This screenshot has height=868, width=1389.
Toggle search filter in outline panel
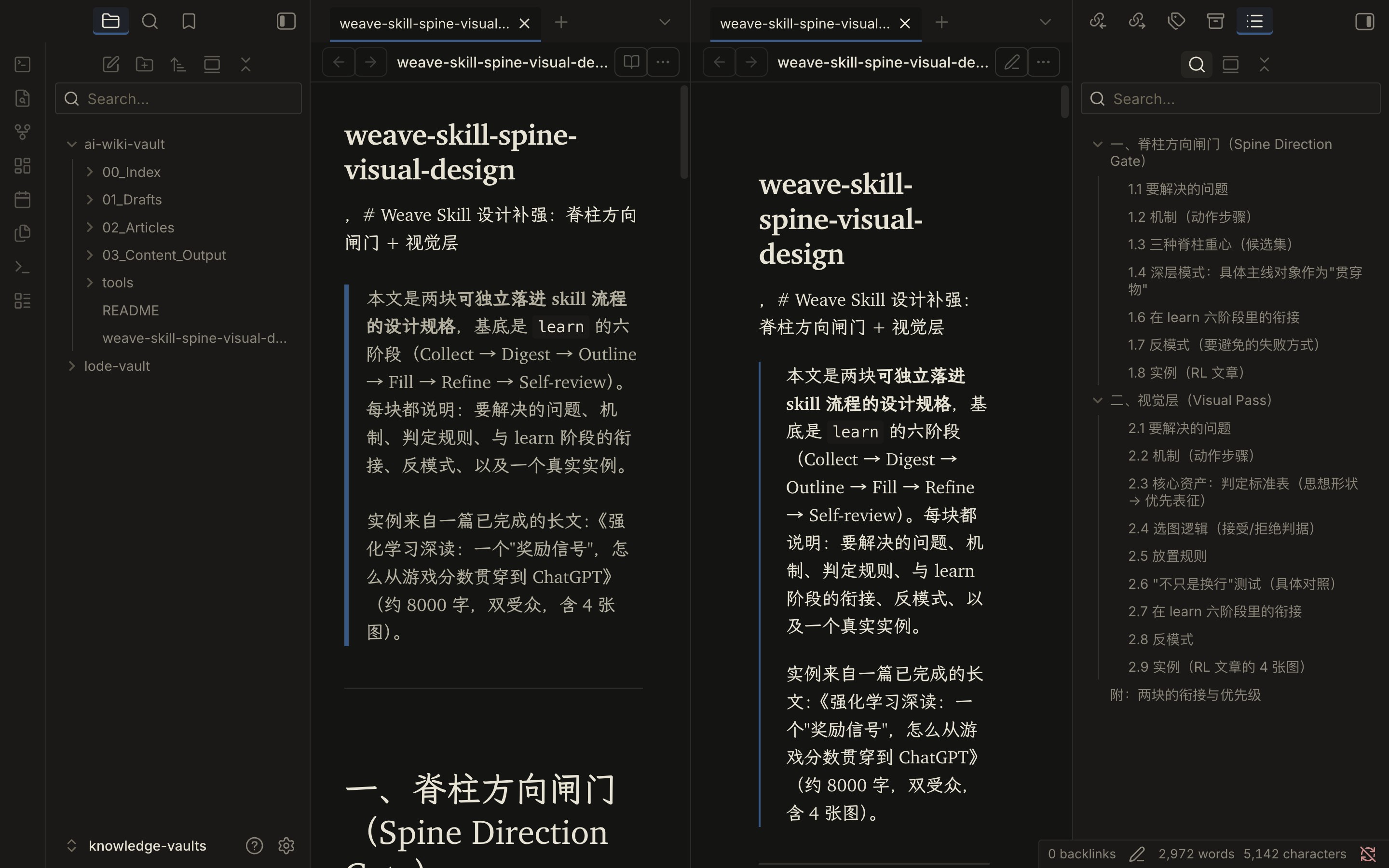pyautogui.click(x=1197, y=64)
